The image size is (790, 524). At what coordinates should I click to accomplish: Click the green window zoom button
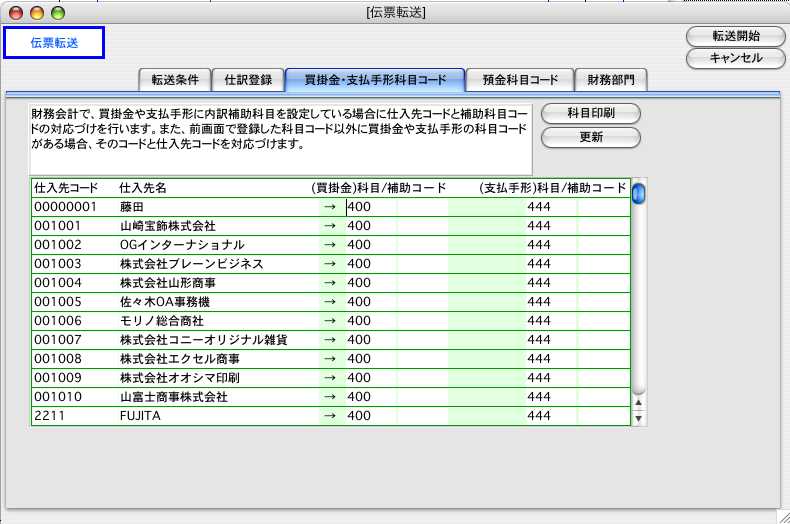pyautogui.click(x=58, y=12)
